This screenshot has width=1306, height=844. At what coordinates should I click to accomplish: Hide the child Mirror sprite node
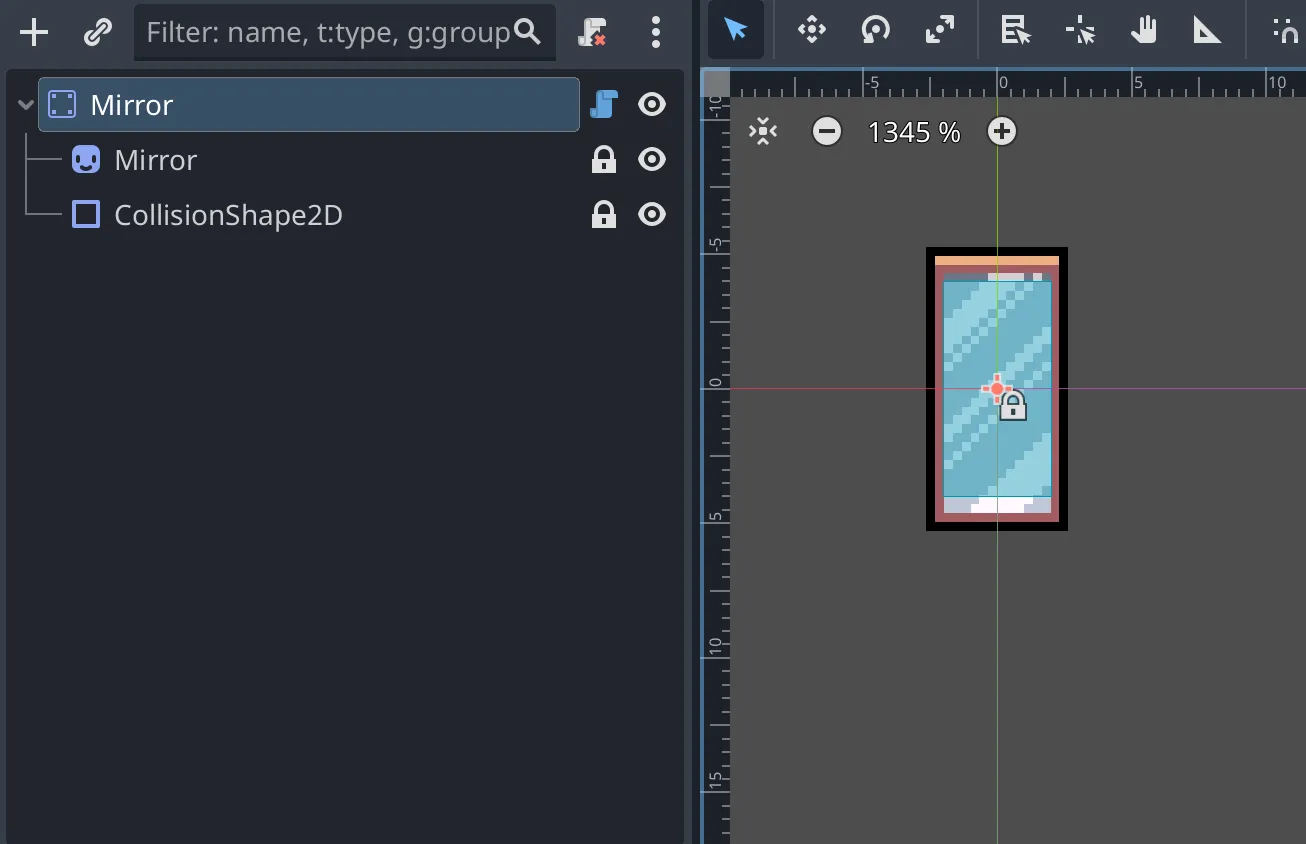click(652, 160)
